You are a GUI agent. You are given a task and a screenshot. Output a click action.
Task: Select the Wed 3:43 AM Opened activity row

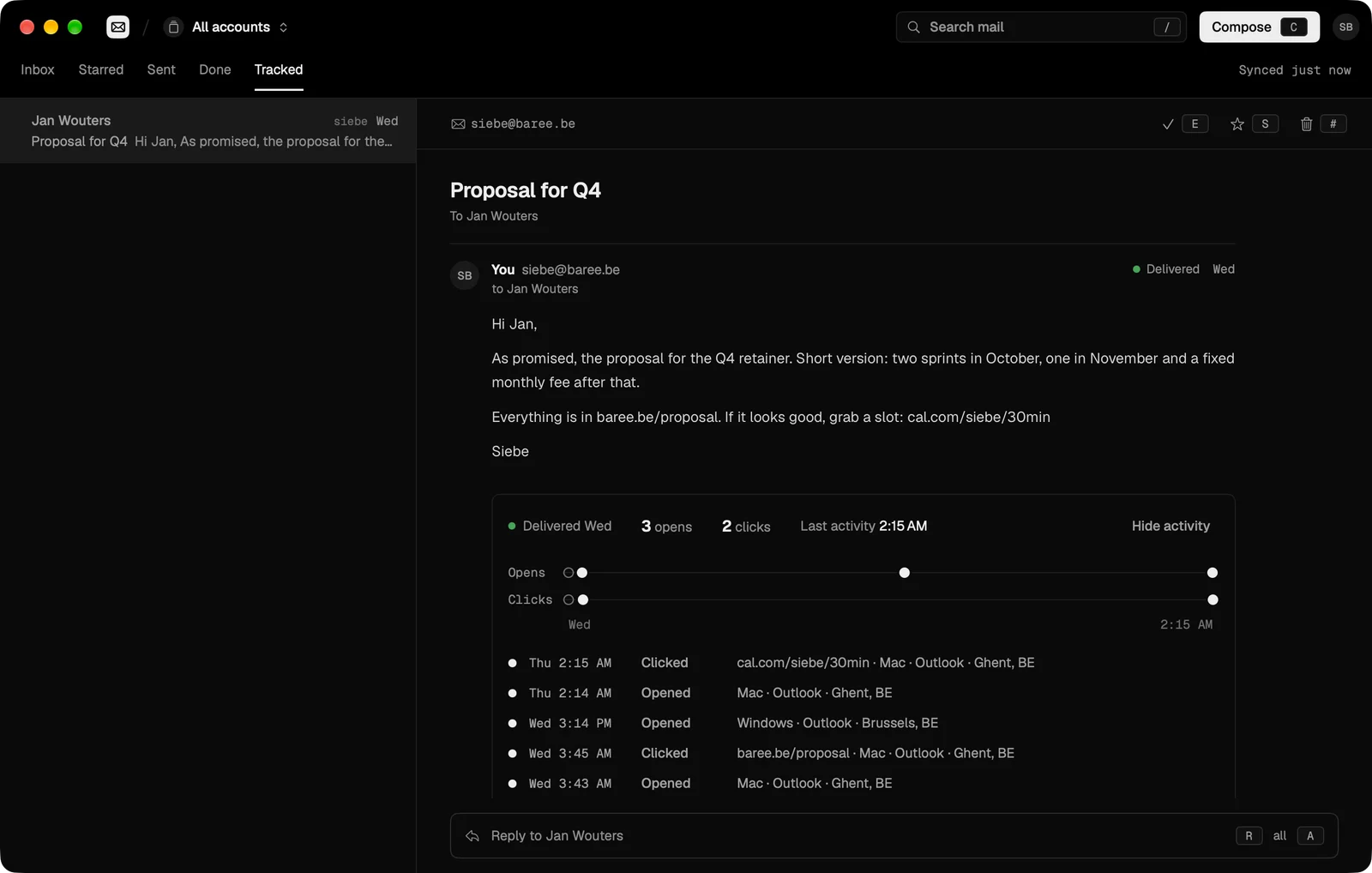pyautogui.click(x=864, y=783)
